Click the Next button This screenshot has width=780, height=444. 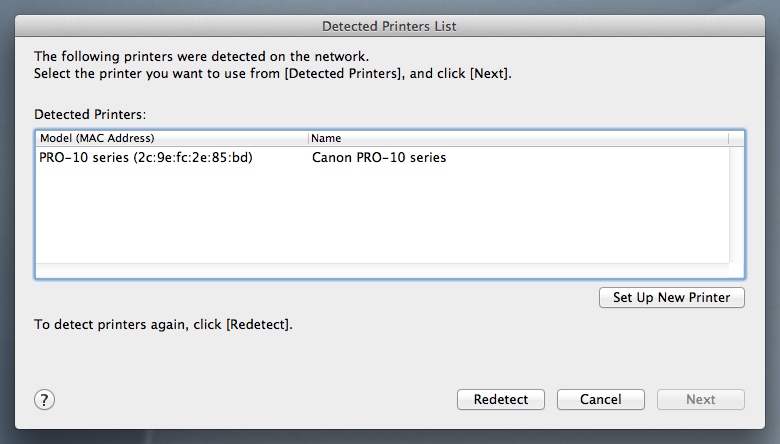700,399
